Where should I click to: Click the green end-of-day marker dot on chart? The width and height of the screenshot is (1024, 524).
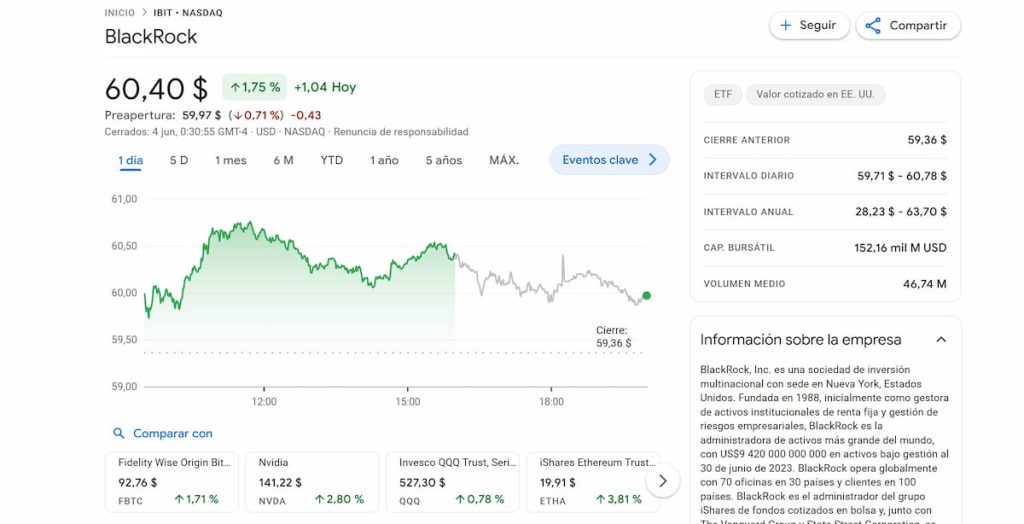tap(647, 296)
